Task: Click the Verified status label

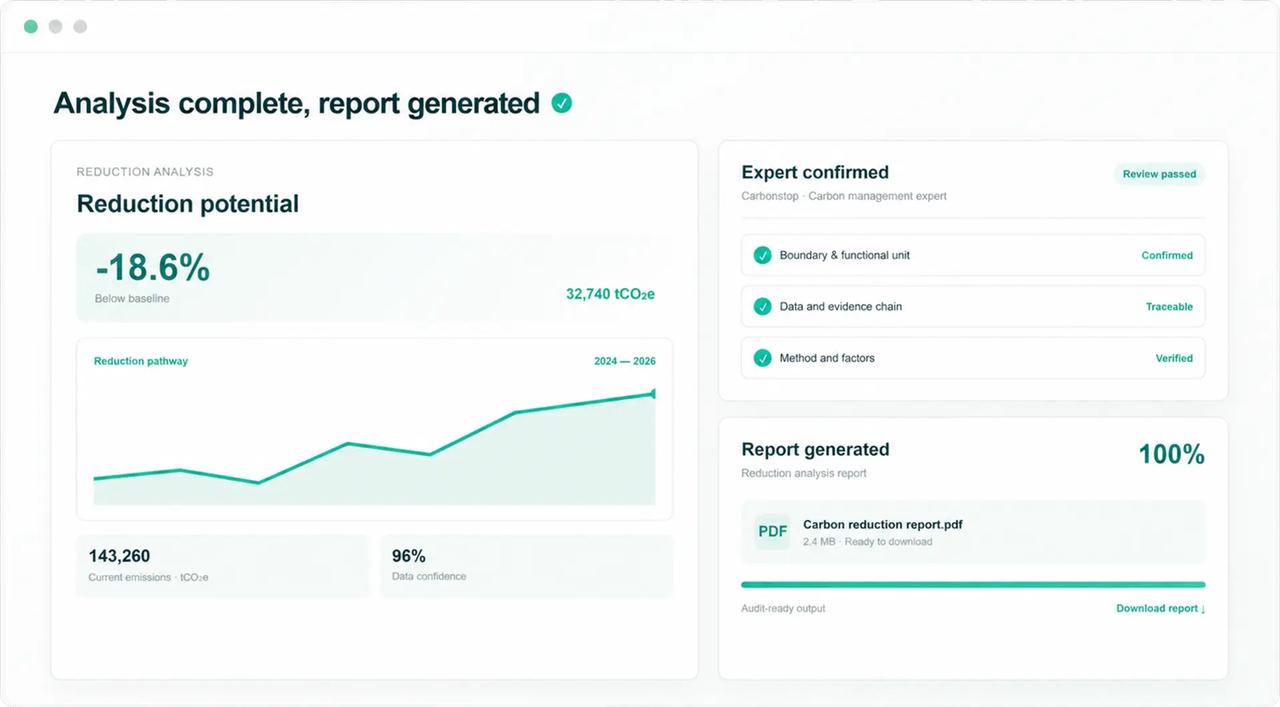Action: [x=1174, y=358]
